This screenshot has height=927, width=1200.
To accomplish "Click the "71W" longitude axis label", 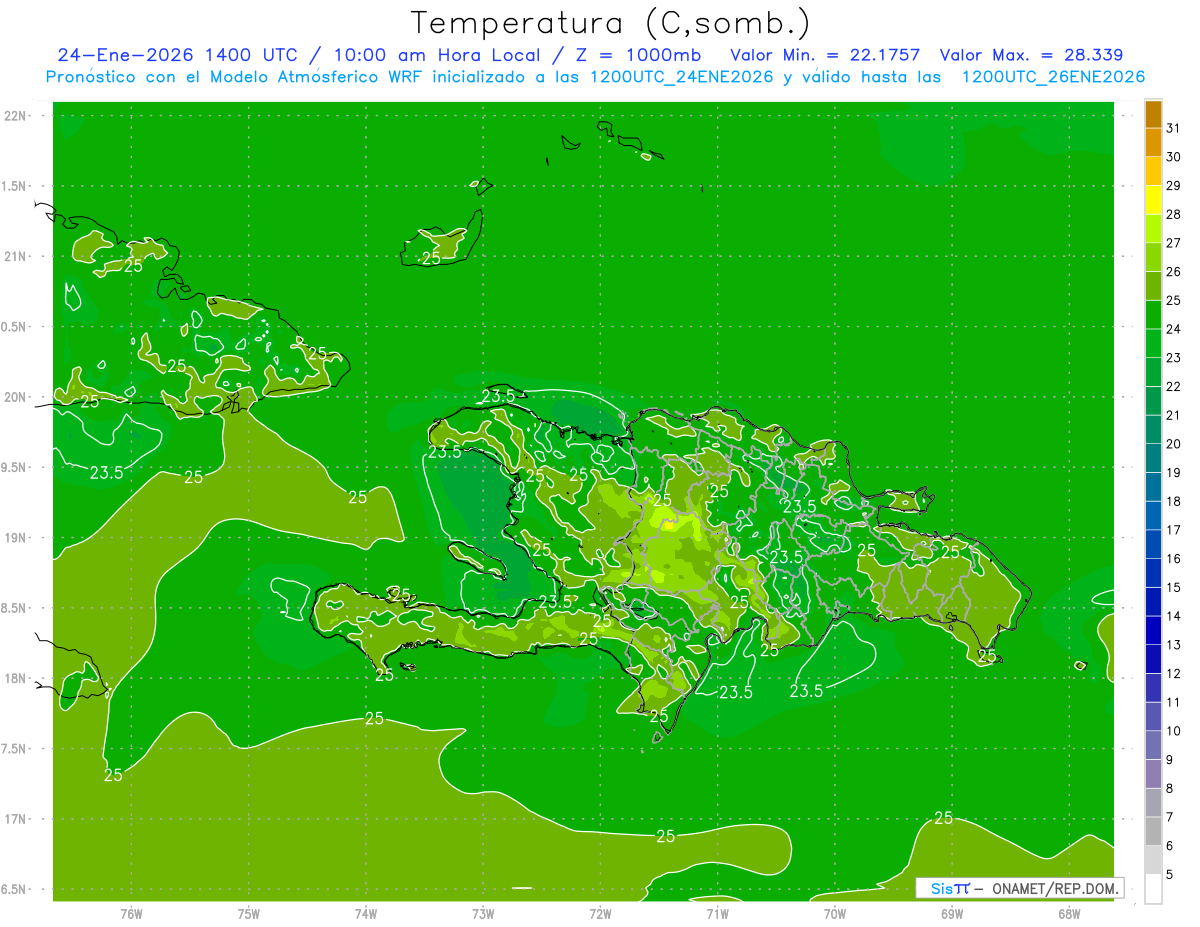I will click(x=717, y=914).
